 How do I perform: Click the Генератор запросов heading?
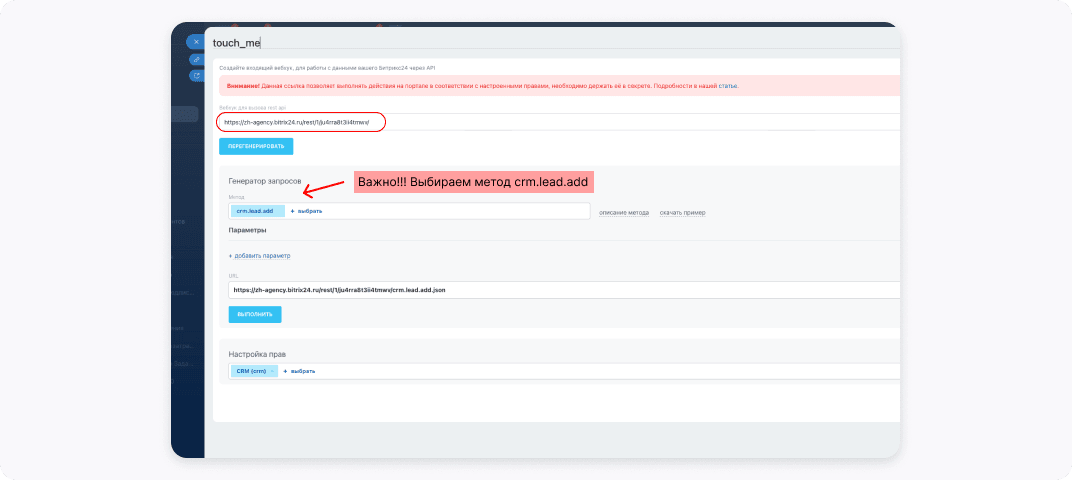tap(265, 181)
